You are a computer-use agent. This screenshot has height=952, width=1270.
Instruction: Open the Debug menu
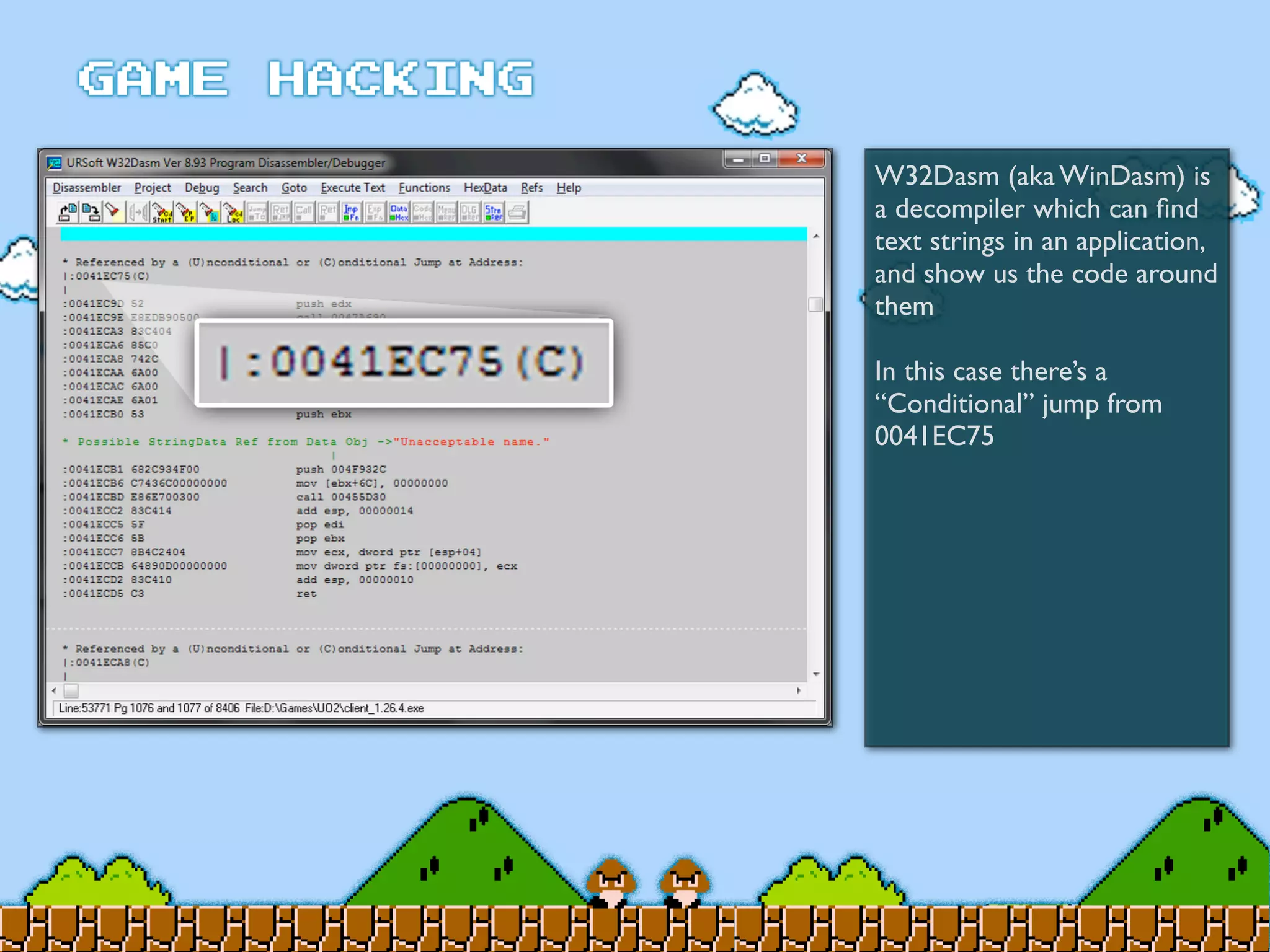pyautogui.click(x=202, y=188)
